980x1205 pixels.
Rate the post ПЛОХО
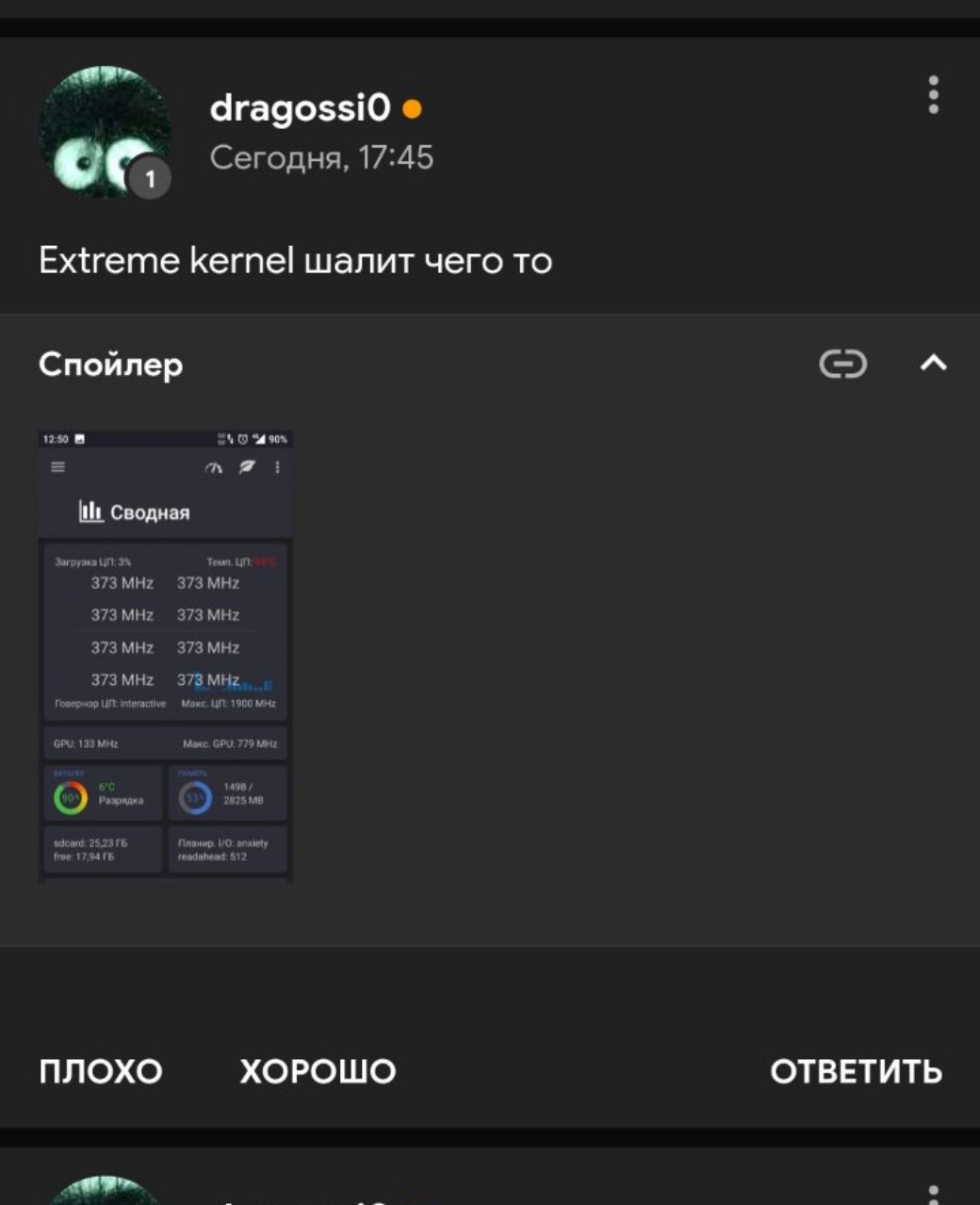(101, 1071)
